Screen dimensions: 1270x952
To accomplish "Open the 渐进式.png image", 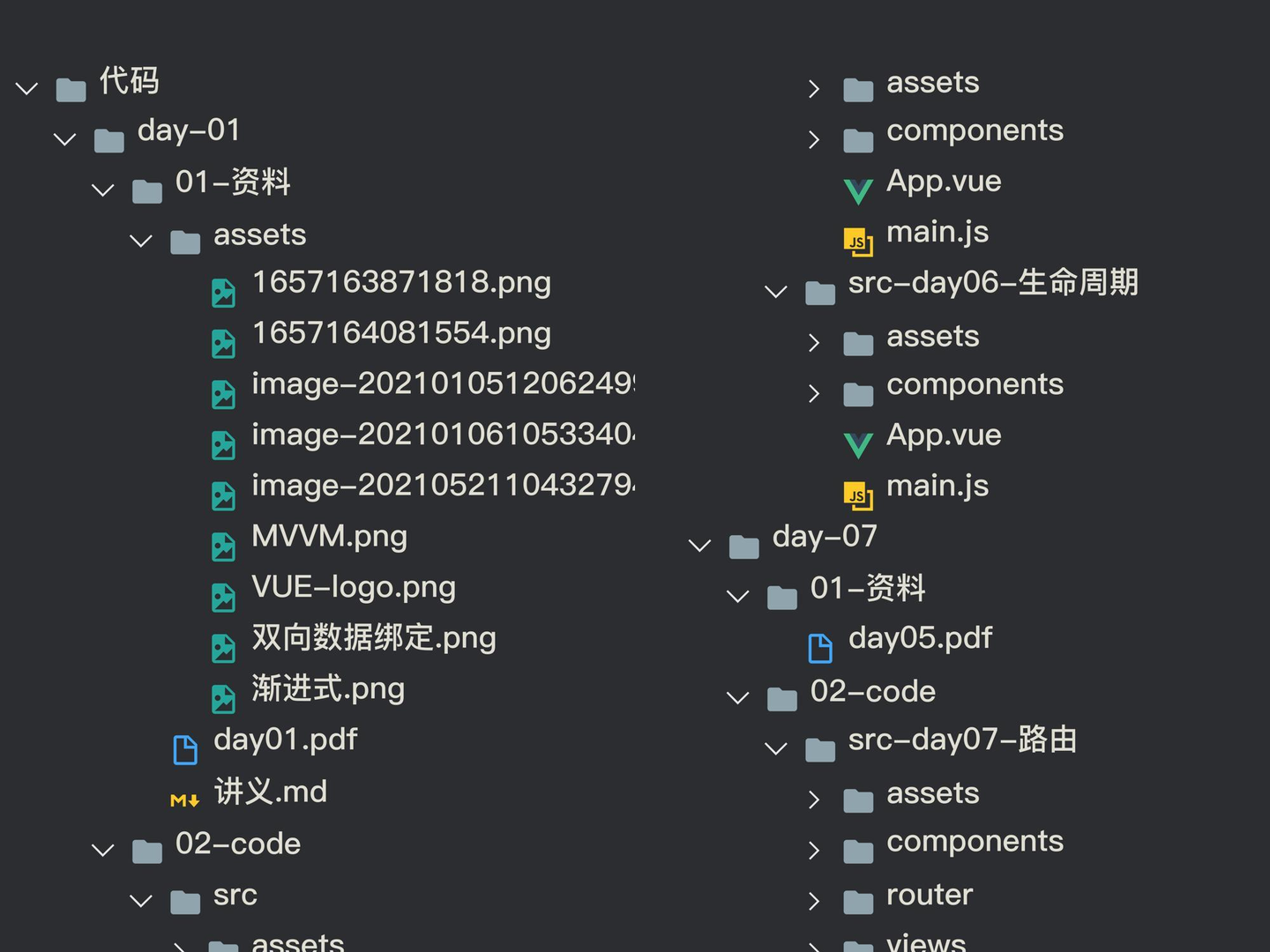I will point(327,688).
